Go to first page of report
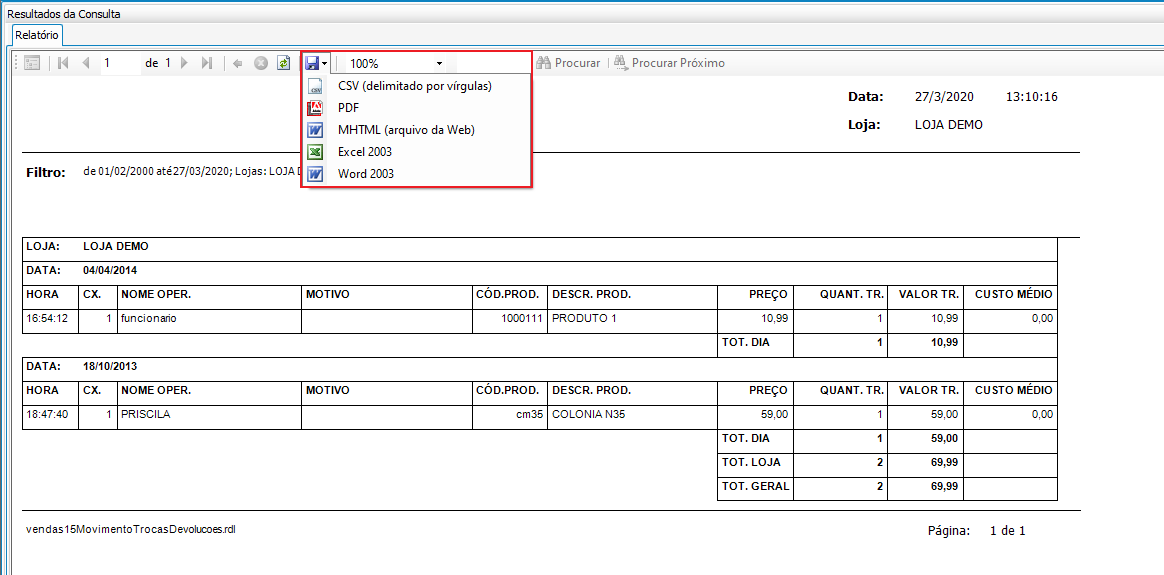1164x575 pixels. [x=63, y=64]
